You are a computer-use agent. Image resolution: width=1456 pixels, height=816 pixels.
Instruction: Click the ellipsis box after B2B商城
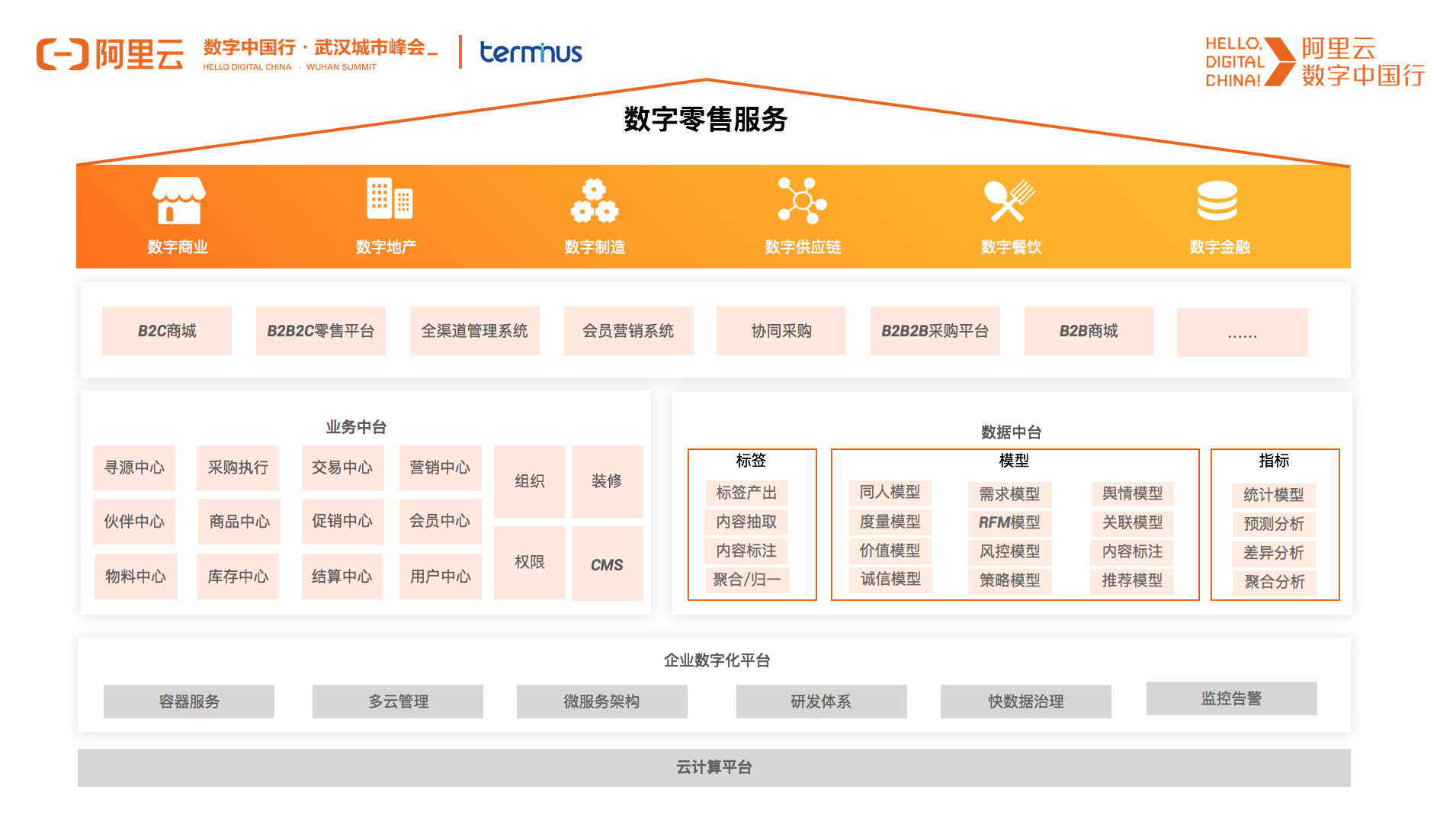pos(1243,333)
